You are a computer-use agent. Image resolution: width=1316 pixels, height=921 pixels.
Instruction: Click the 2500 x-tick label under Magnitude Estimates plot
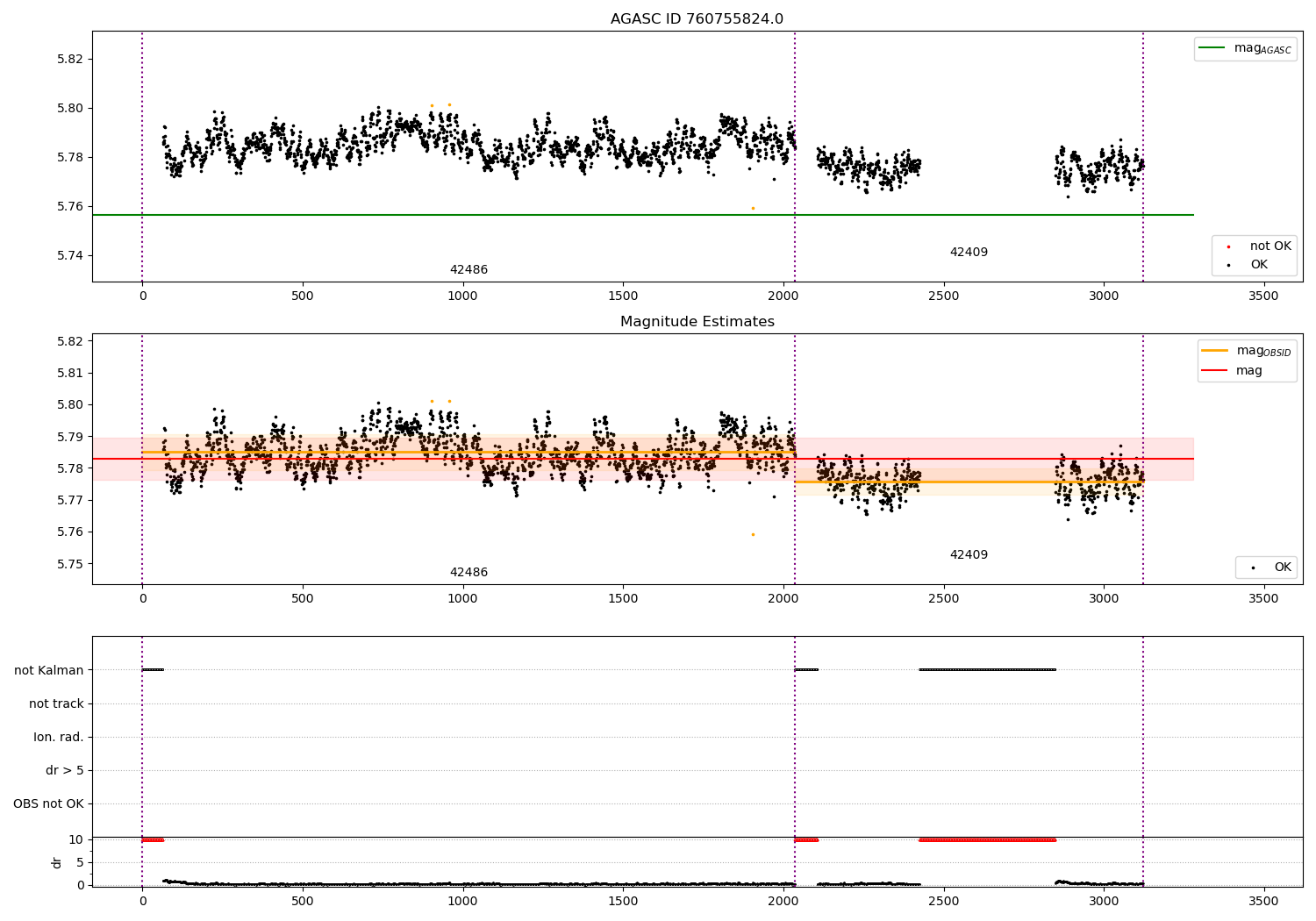[x=943, y=599]
